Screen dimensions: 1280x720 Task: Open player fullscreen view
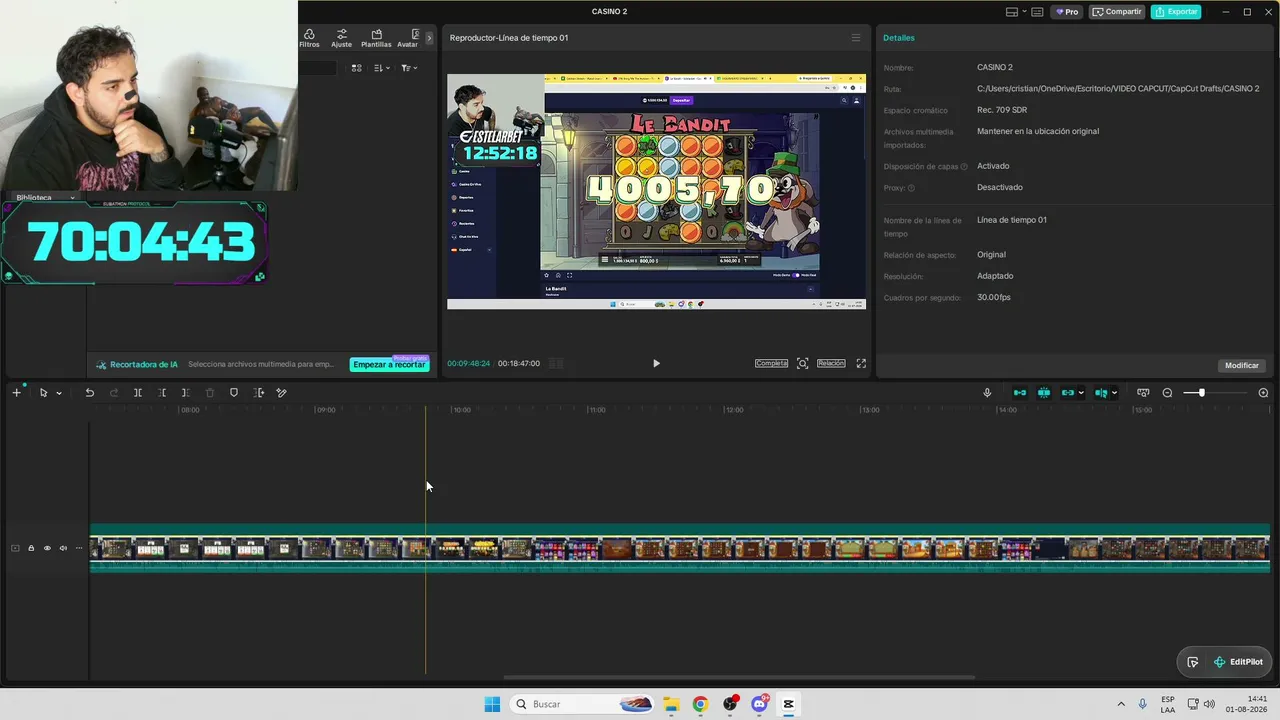click(861, 363)
